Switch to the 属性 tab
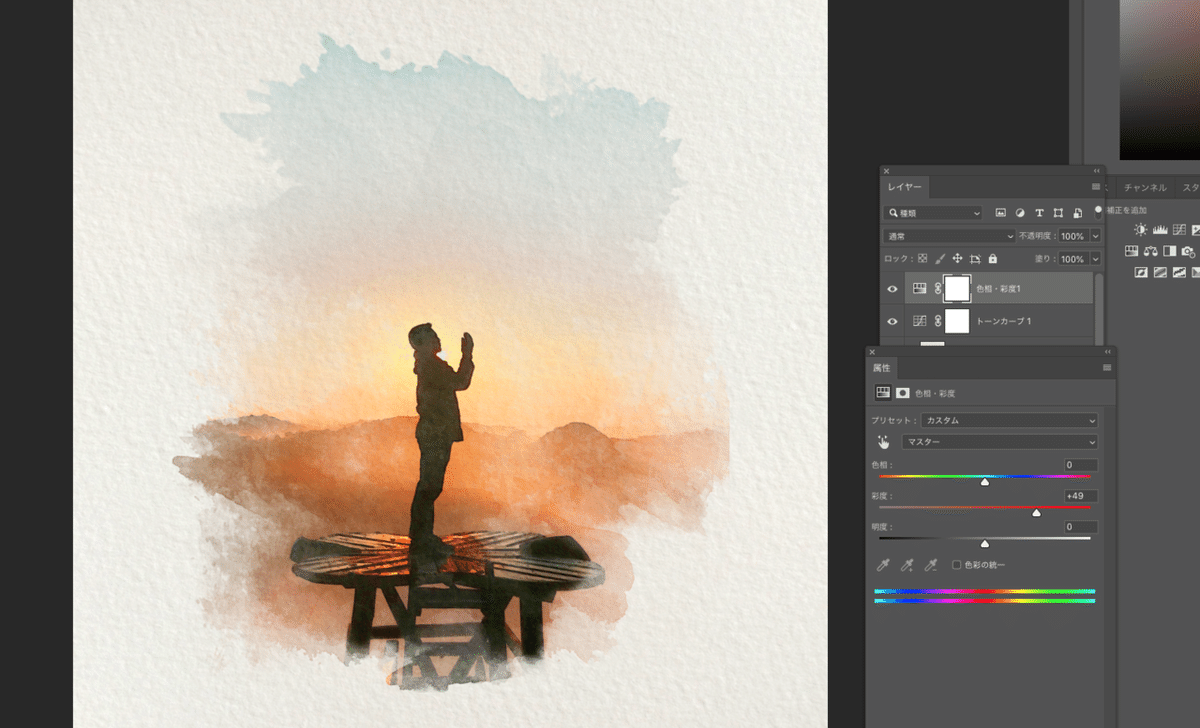1200x728 pixels. (882, 368)
